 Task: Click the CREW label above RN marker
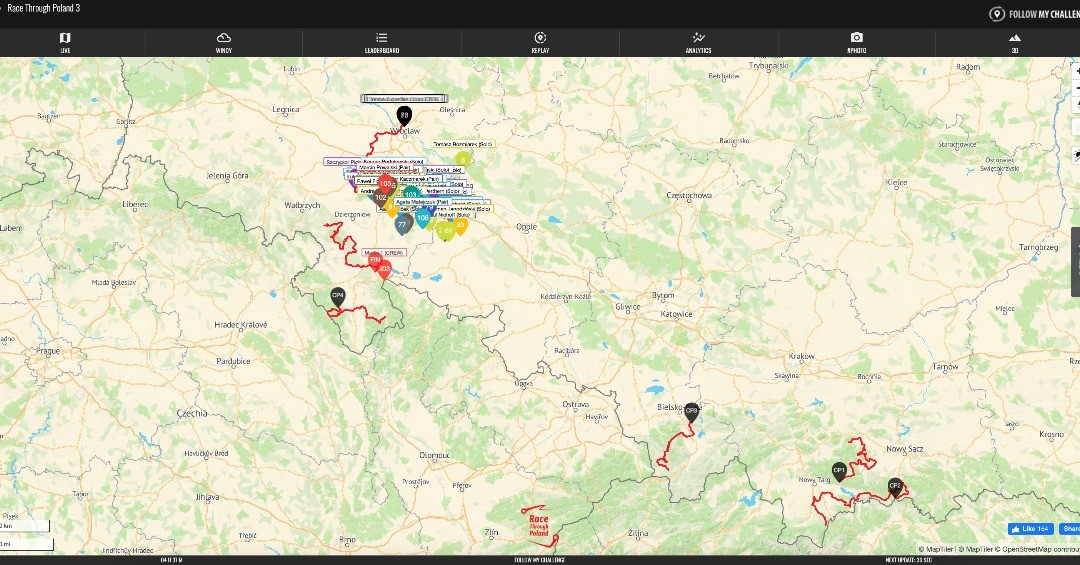pyautogui.click(x=384, y=253)
